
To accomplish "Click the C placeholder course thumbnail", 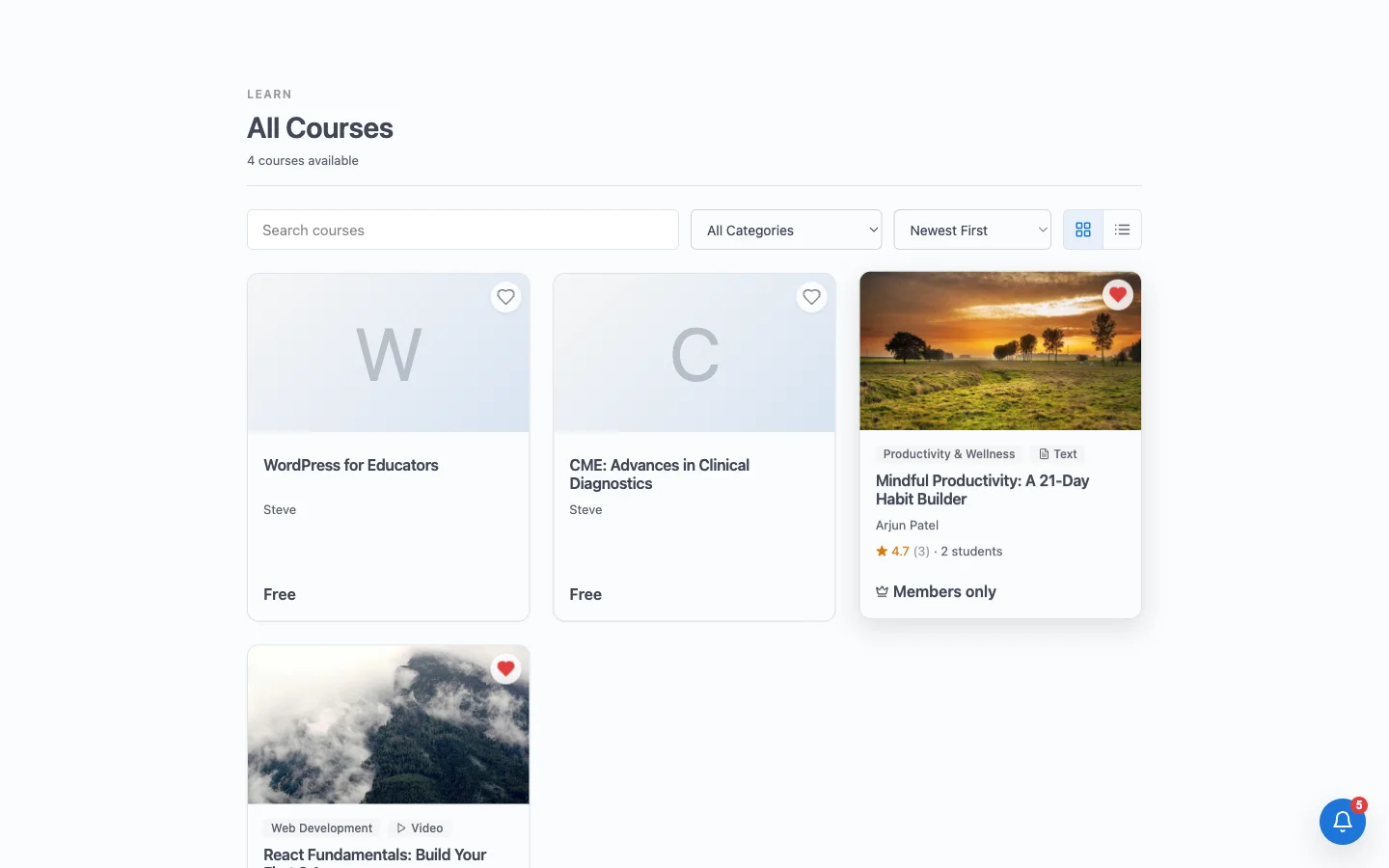I will [x=694, y=353].
